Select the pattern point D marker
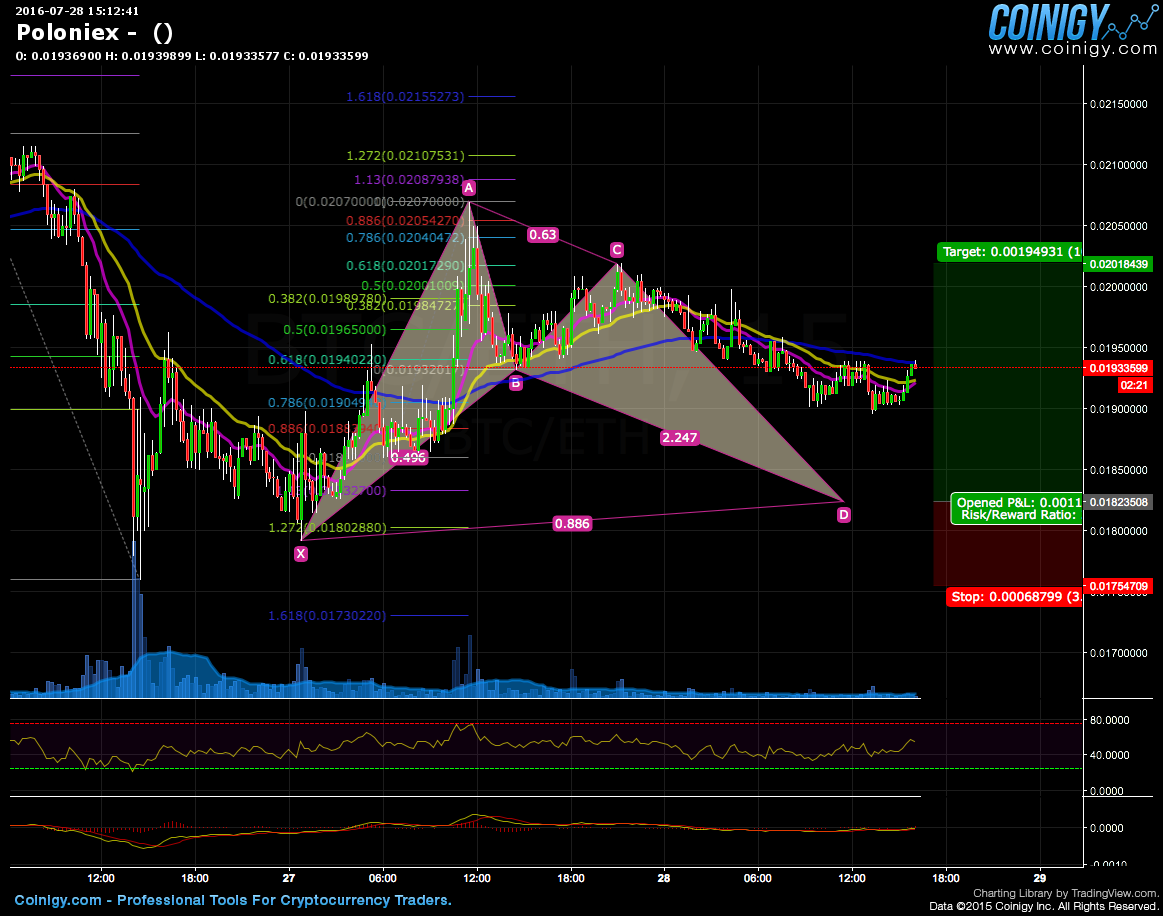The width and height of the screenshot is (1163, 916). 844,515
